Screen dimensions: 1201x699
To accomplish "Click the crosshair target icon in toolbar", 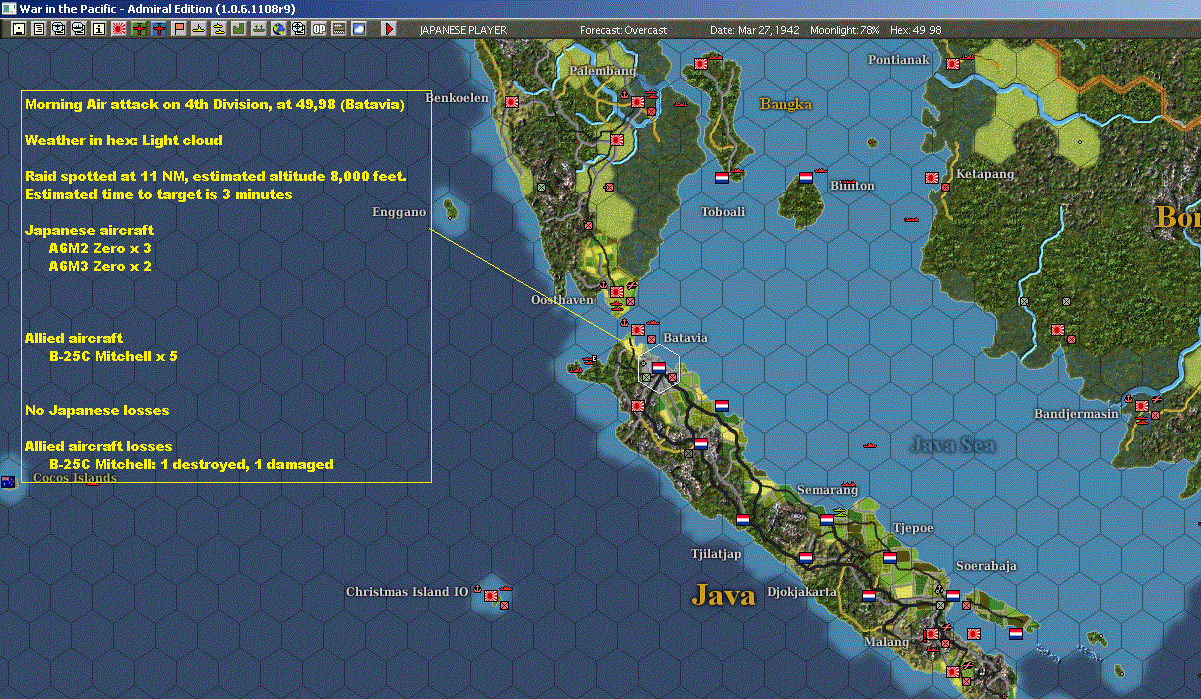I will (298, 29).
